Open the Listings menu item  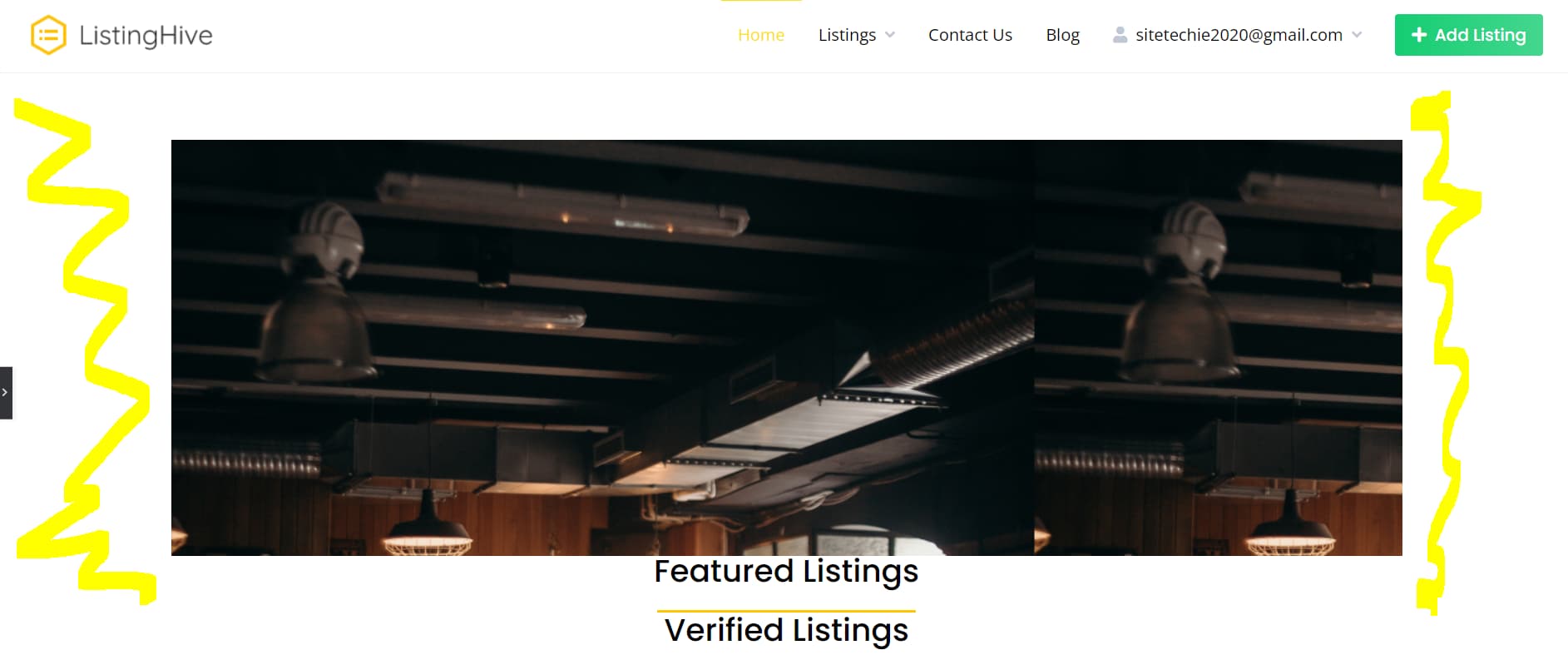click(x=847, y=35)
